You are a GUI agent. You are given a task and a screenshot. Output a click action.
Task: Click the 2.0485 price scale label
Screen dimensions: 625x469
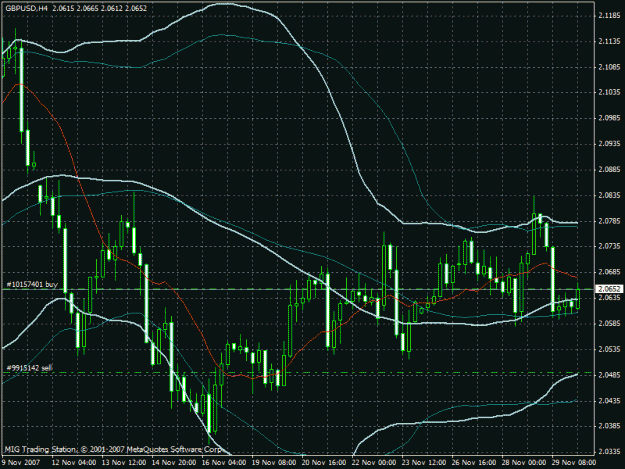pyautogui.click(x=609, y=375)
